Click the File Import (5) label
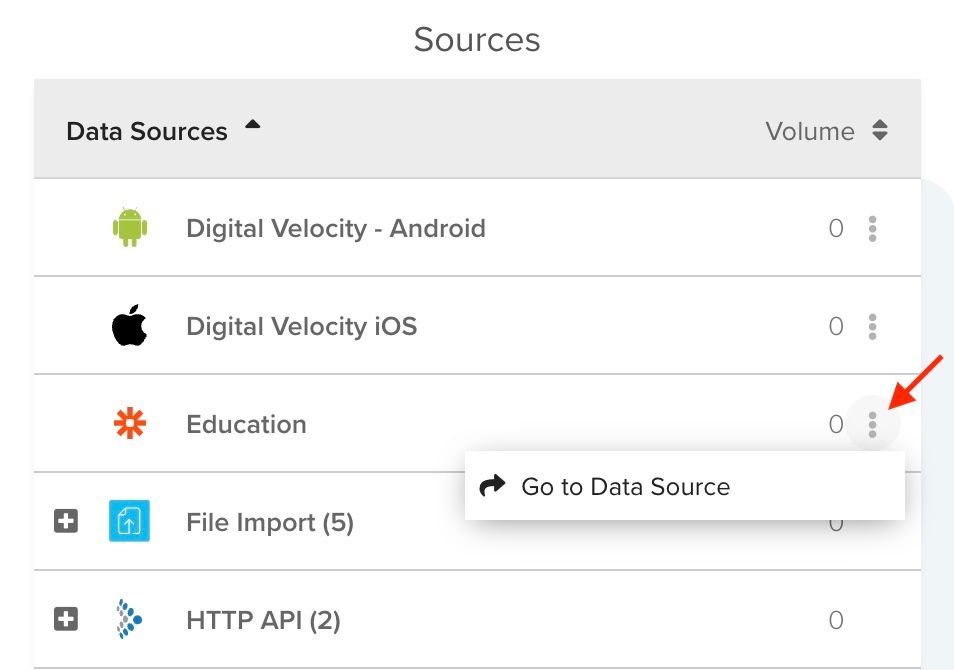This screenshot has width=954, height=670. pyautogui.click(x=269, y=522)
